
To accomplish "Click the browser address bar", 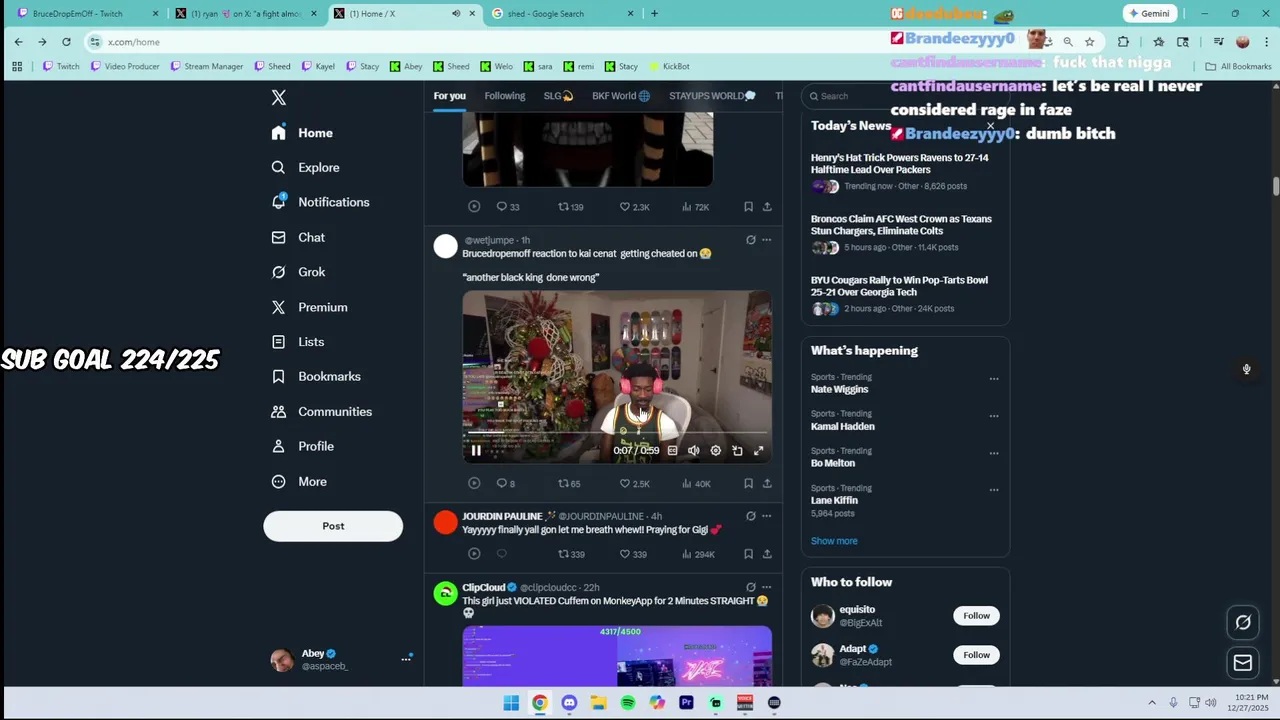I will point(560,42).
